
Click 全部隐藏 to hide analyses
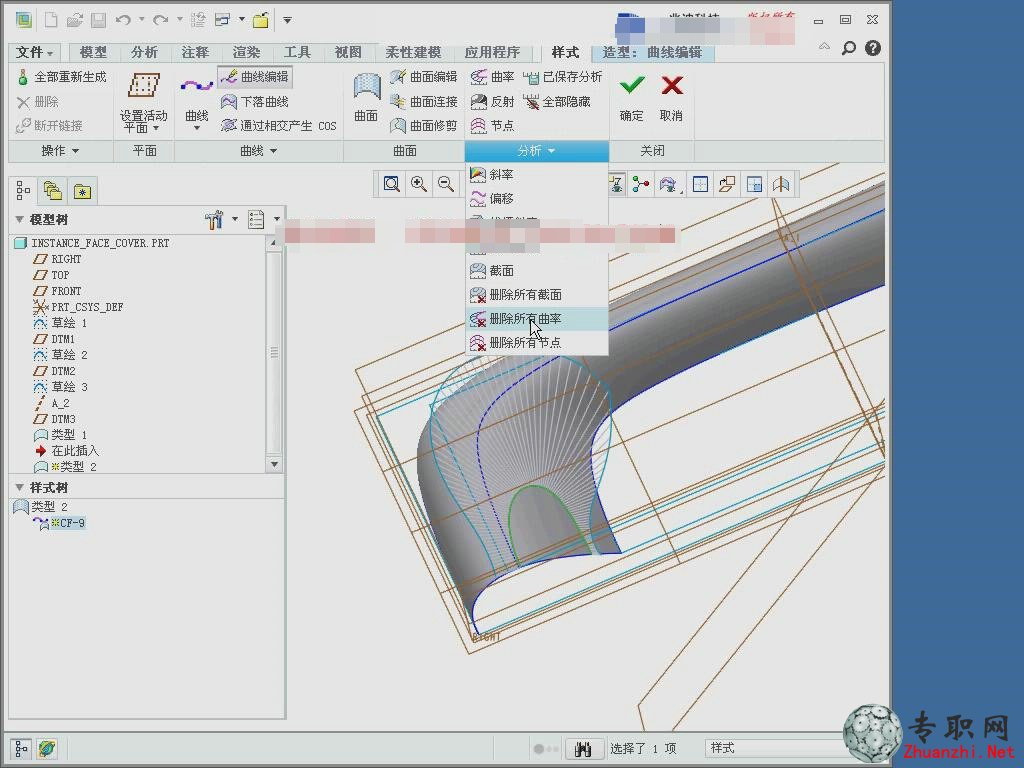tap(557, 102)
